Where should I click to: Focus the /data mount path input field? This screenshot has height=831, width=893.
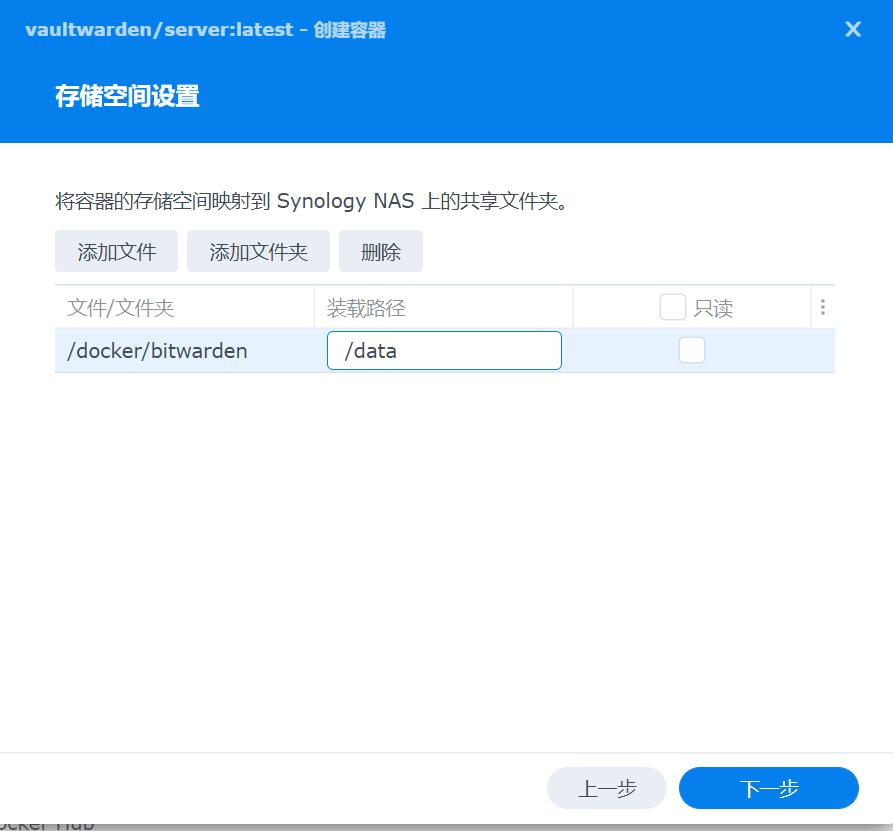click(x=444, y=350)
